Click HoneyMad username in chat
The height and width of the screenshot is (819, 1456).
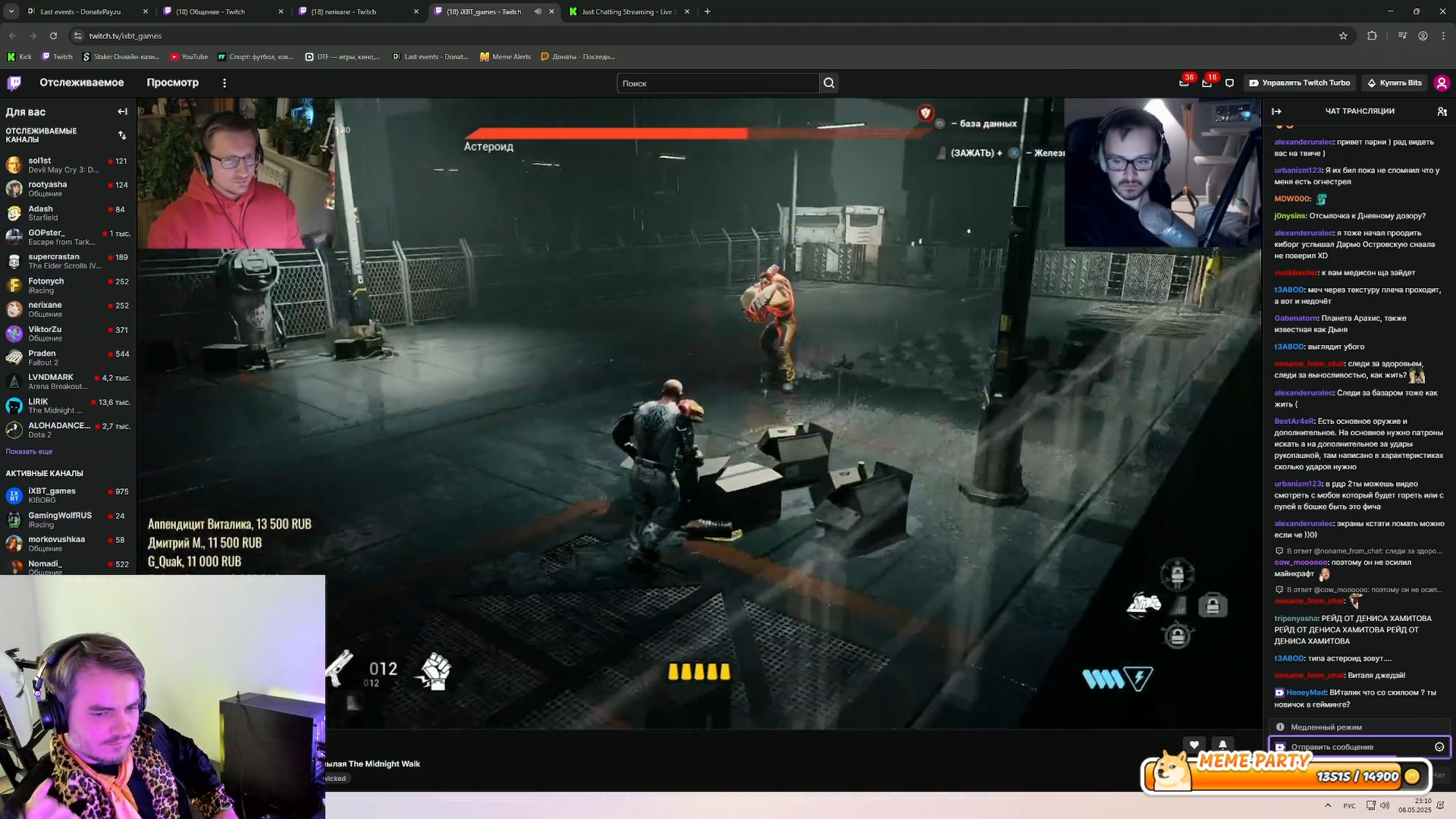click(1305, 692)
